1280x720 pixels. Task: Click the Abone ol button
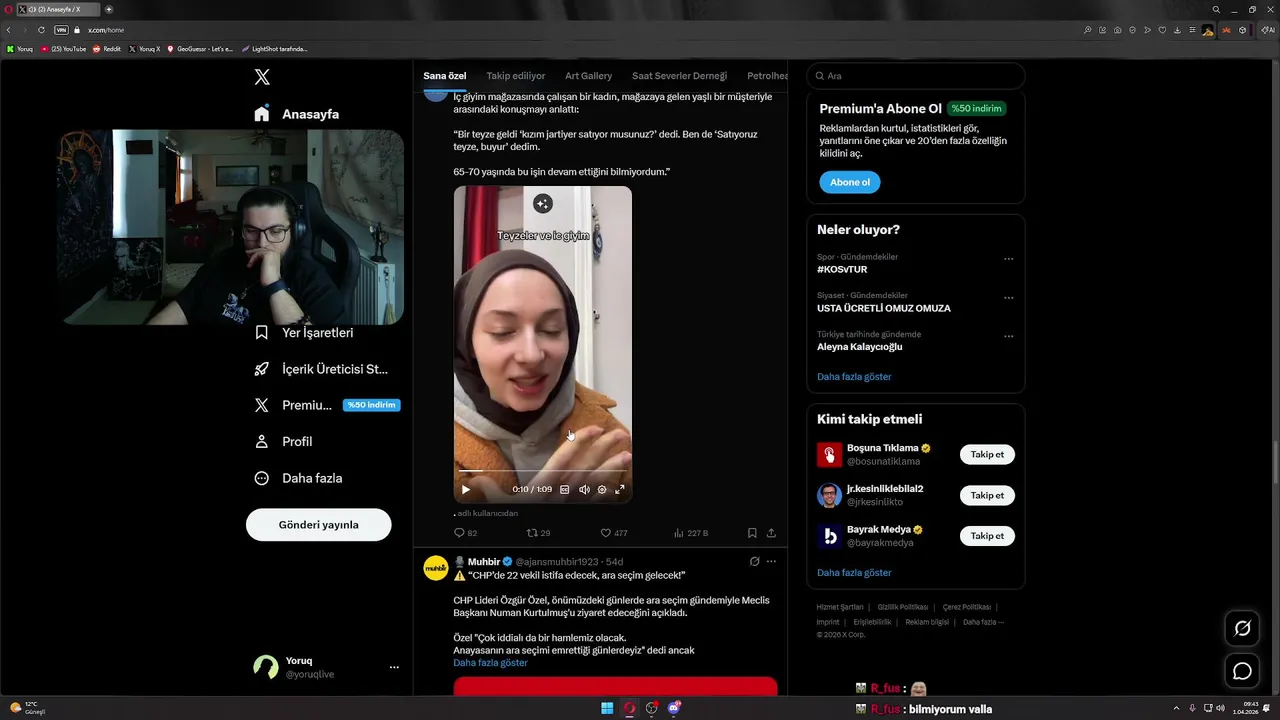pyautogui.click(x=850, y=182)
